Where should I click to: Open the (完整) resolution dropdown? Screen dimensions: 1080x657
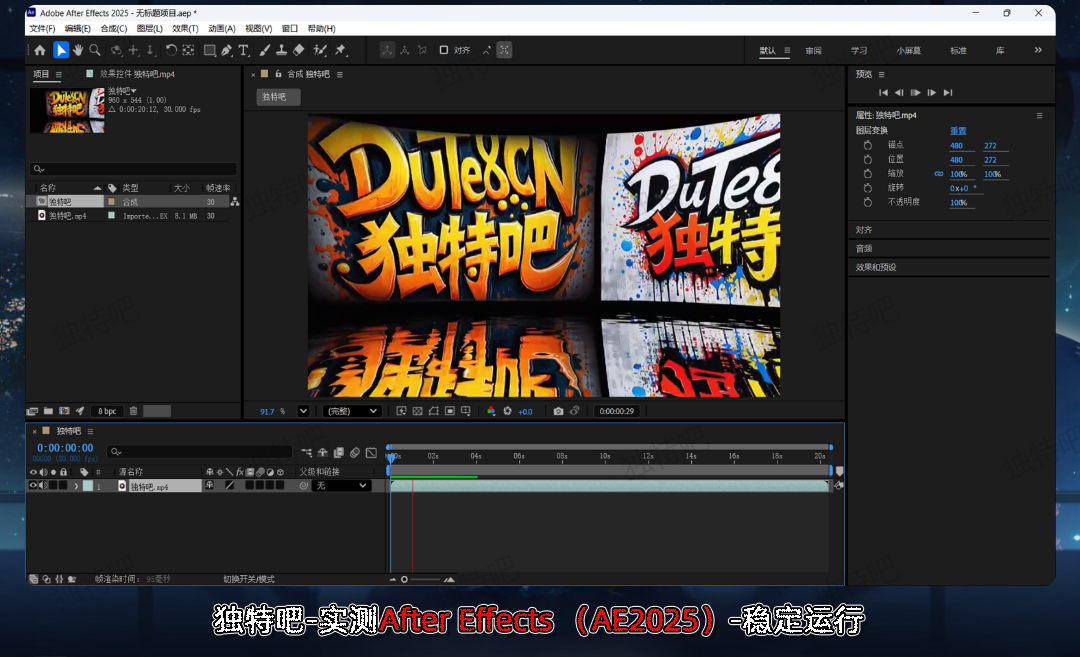[x=352, y=411]
